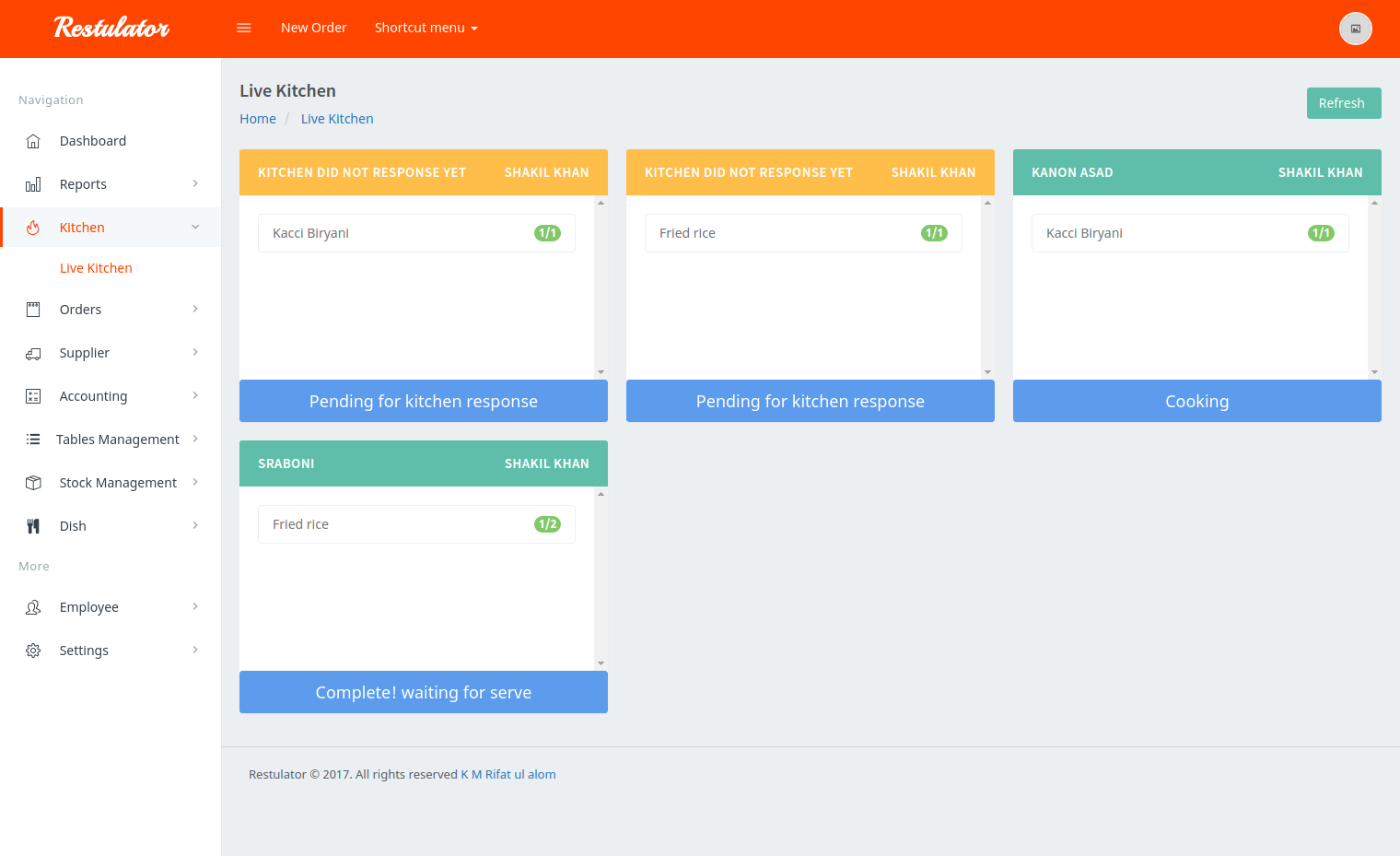
Task: Click the scrollbar on the SRABONI order card
Action: (x=601, y=578)
